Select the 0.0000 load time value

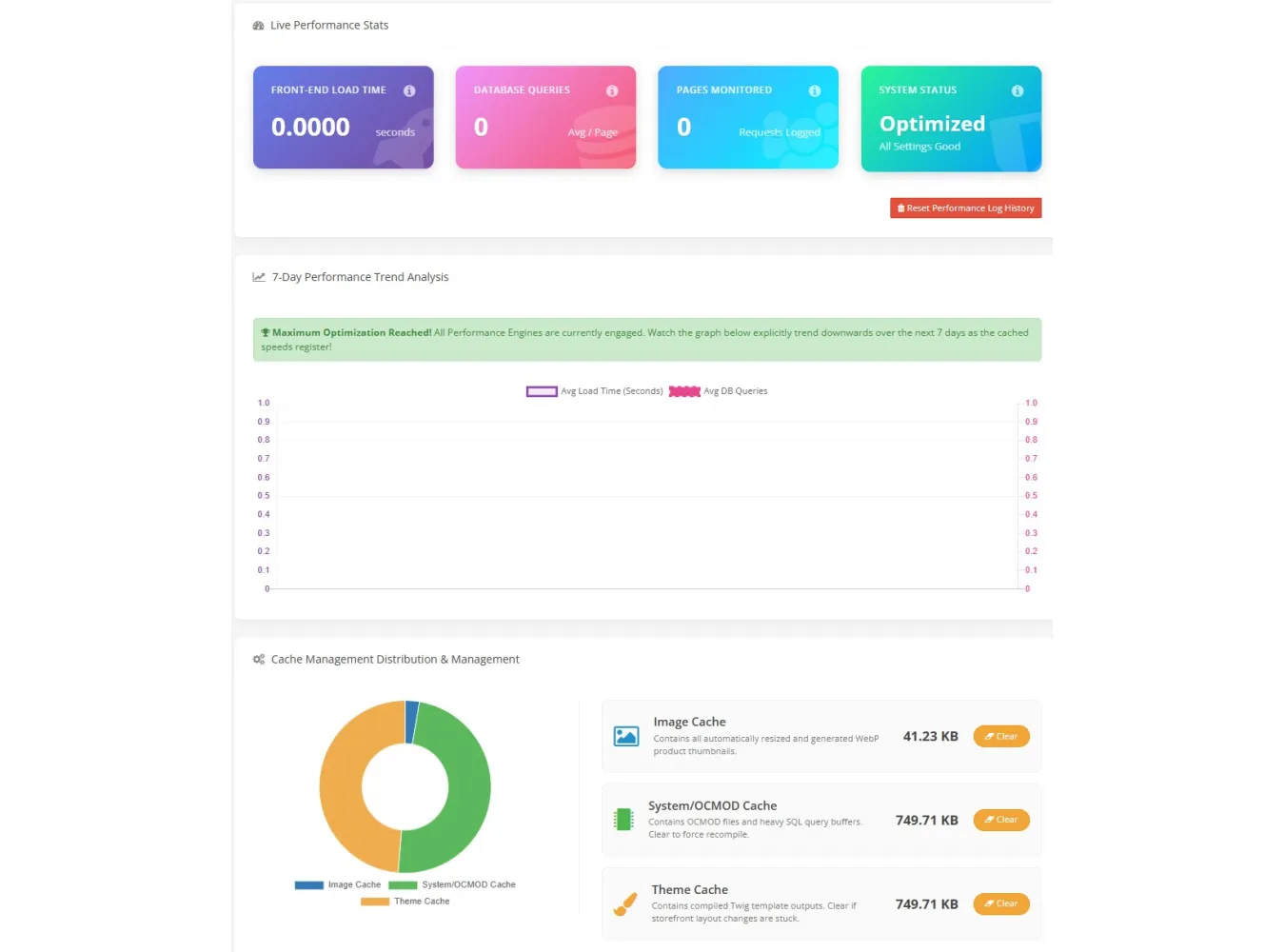point(310,127)
